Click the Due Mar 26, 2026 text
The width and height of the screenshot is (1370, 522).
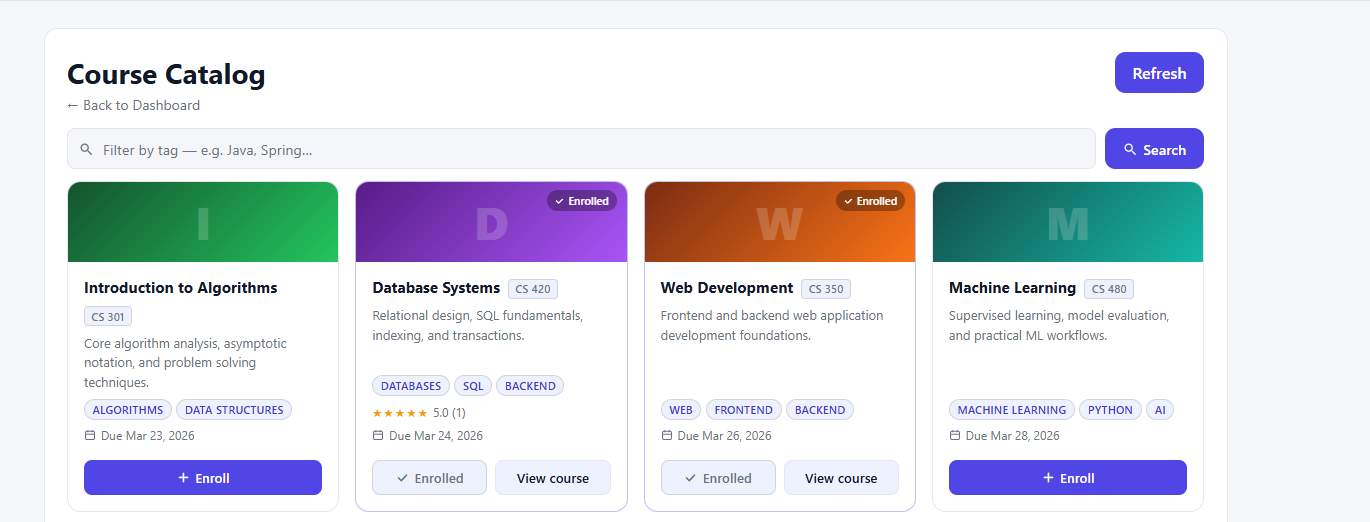point(725,436)
